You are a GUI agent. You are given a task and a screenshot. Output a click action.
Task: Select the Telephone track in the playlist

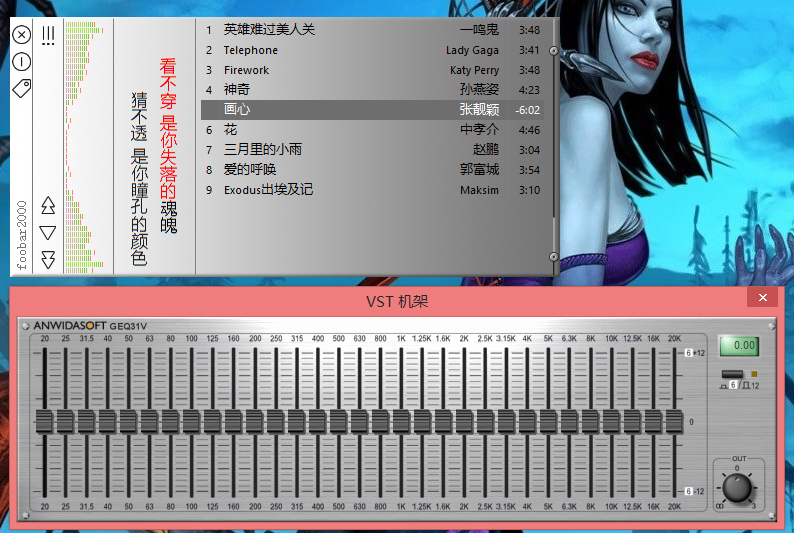click(x=372, y=50)
